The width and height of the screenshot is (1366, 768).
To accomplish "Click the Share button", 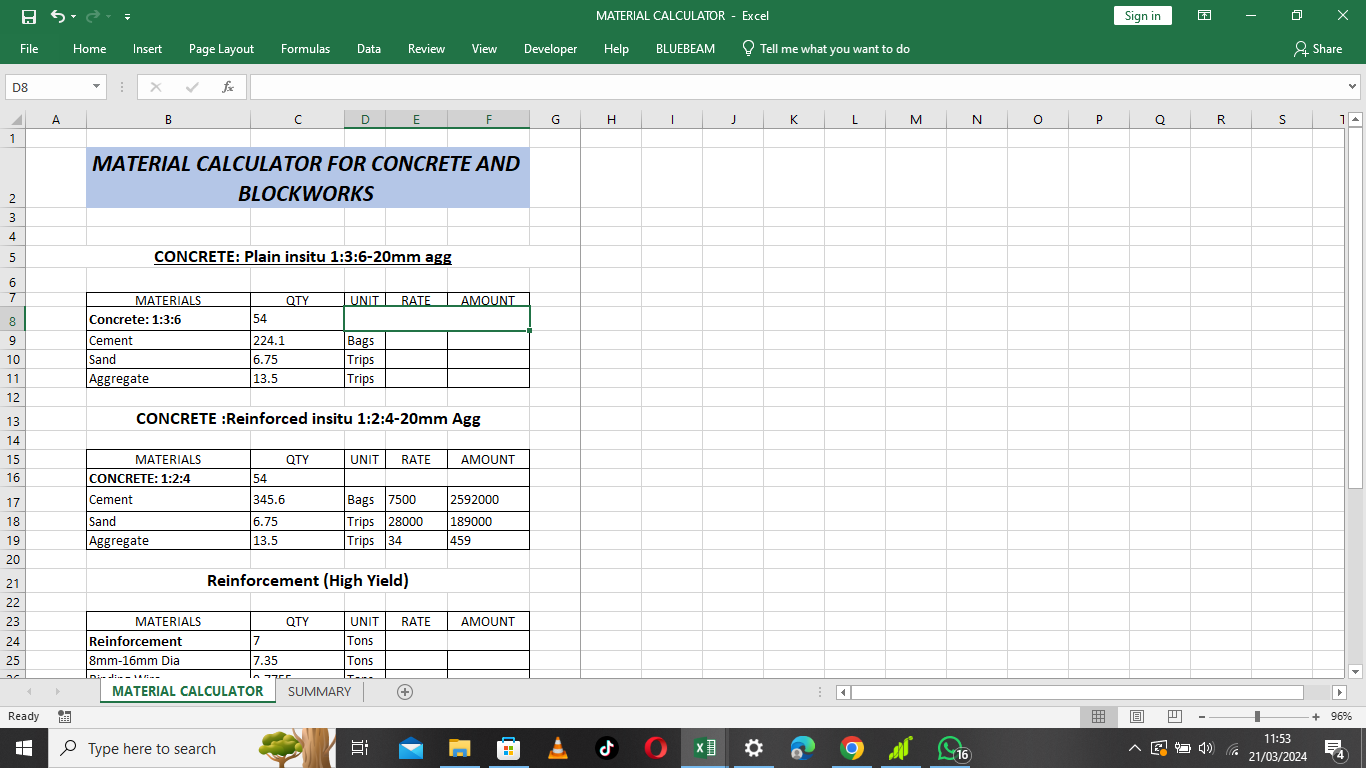I will [x=1316, y=48].
